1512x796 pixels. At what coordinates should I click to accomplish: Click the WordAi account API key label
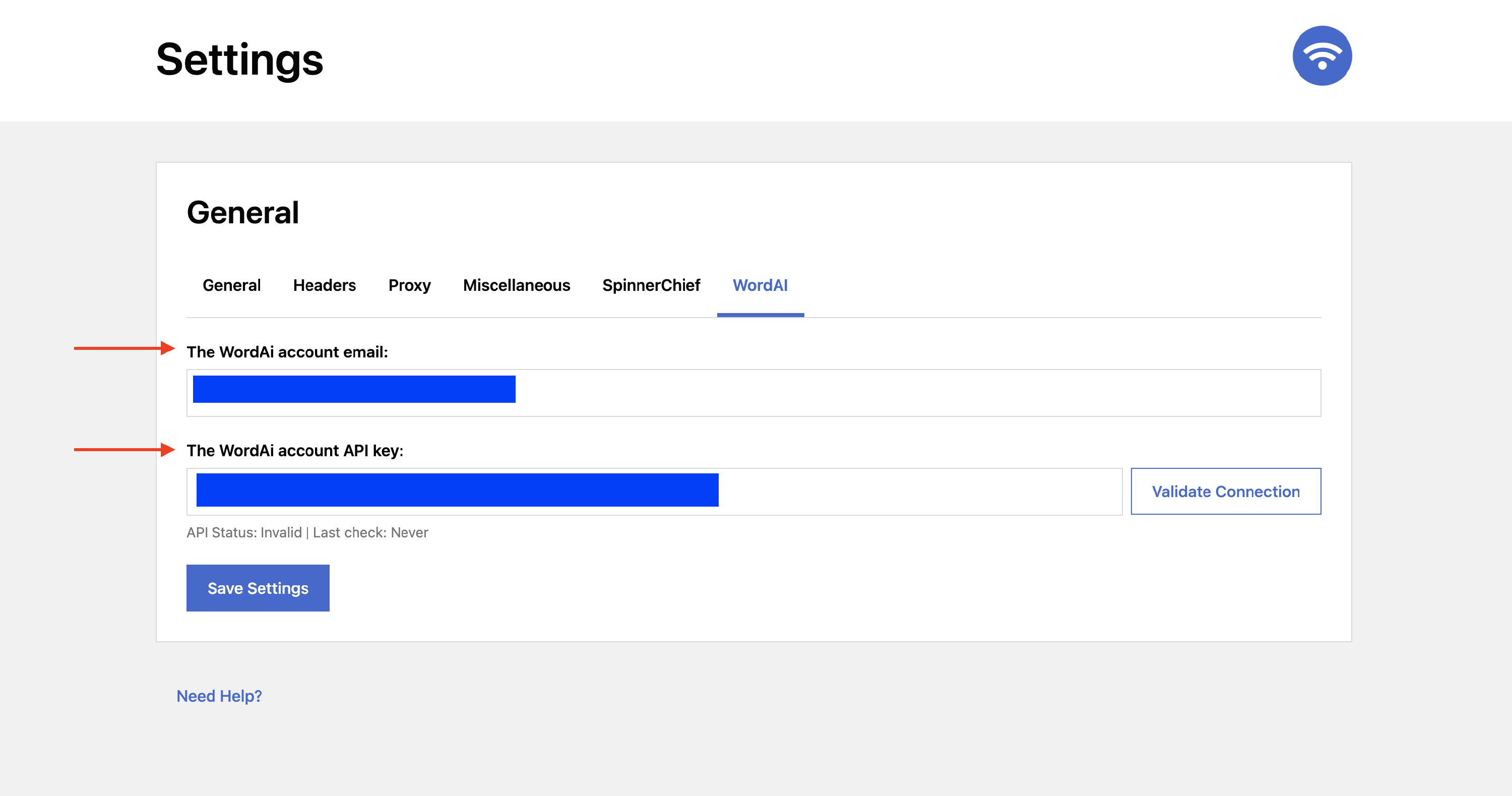coord(295,451)
